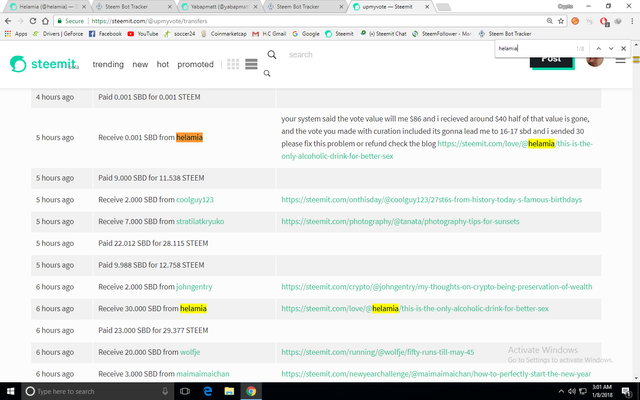Open maimaimaichan profile link
The height and width of the screenshot is (400, 640).
pos(202,374)
